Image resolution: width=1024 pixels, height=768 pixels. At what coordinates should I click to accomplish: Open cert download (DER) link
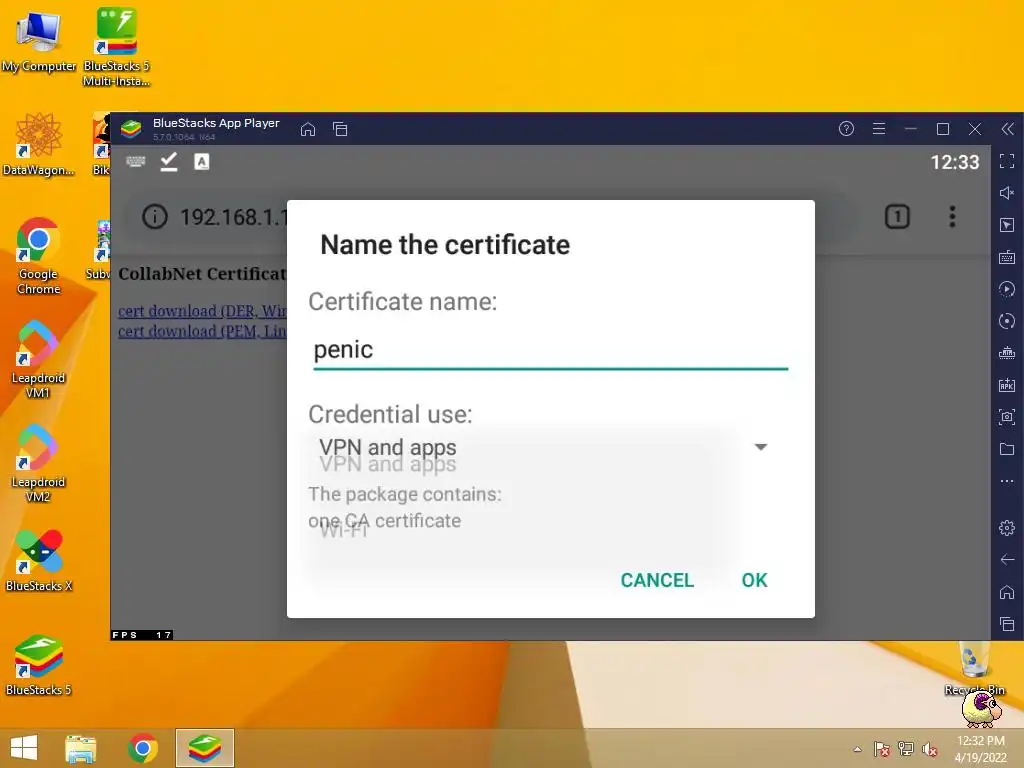pyautogui.click(x=202, y=311)
